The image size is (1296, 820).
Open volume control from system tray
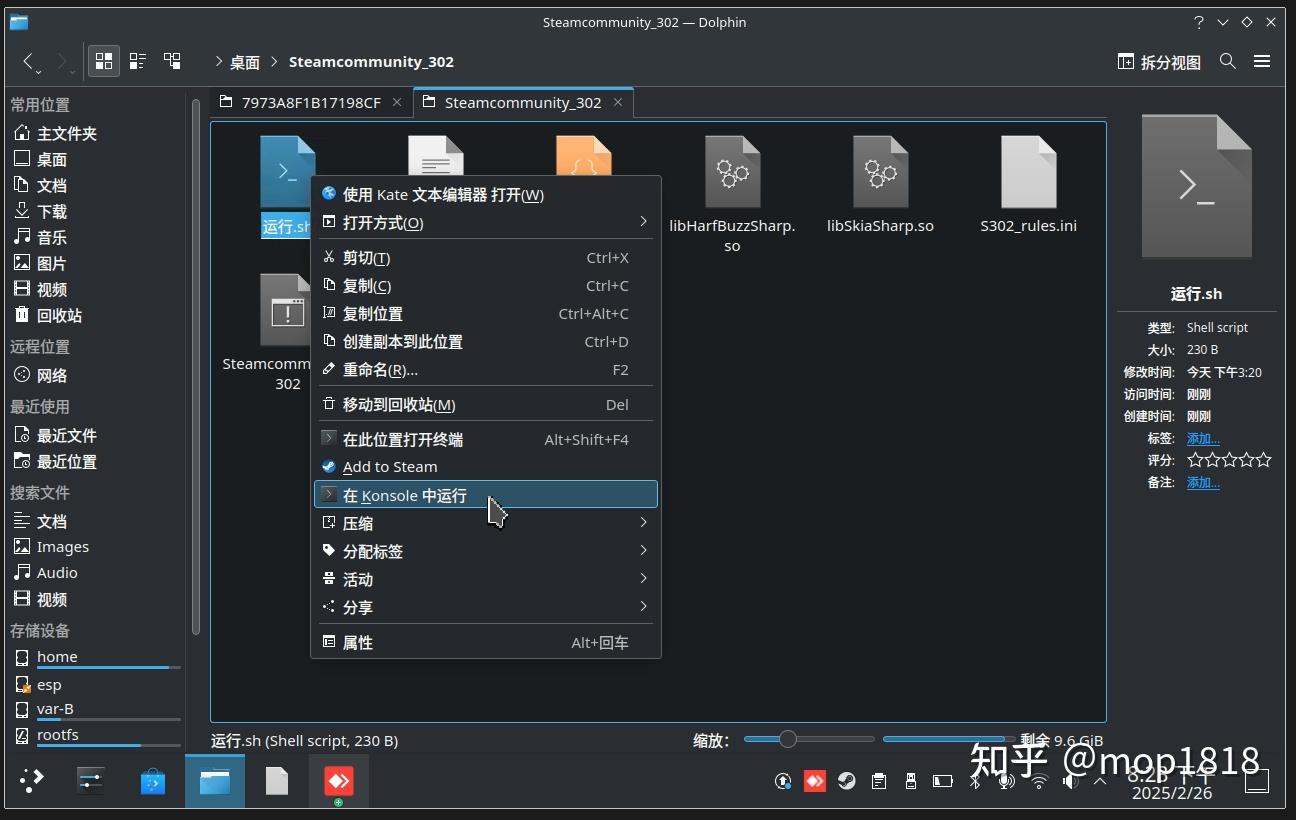pos(1070,781)
